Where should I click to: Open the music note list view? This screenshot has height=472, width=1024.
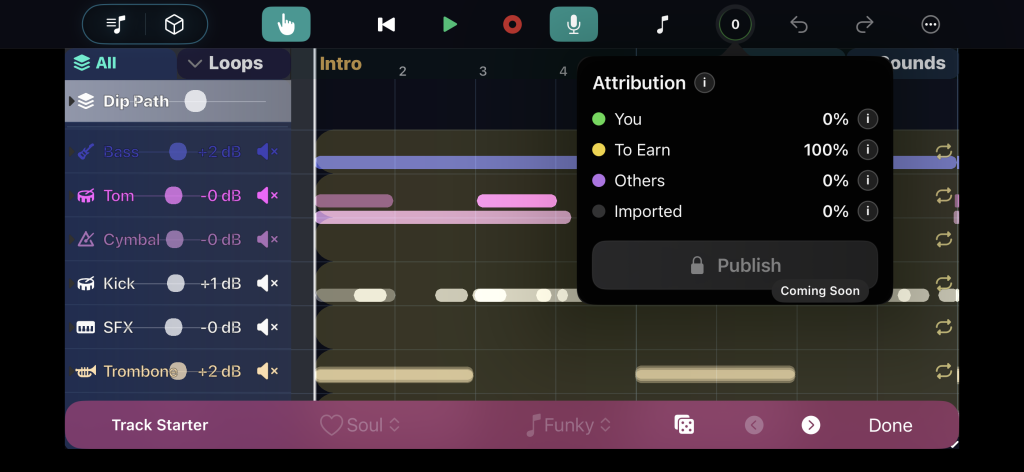[x=117, y=24]
